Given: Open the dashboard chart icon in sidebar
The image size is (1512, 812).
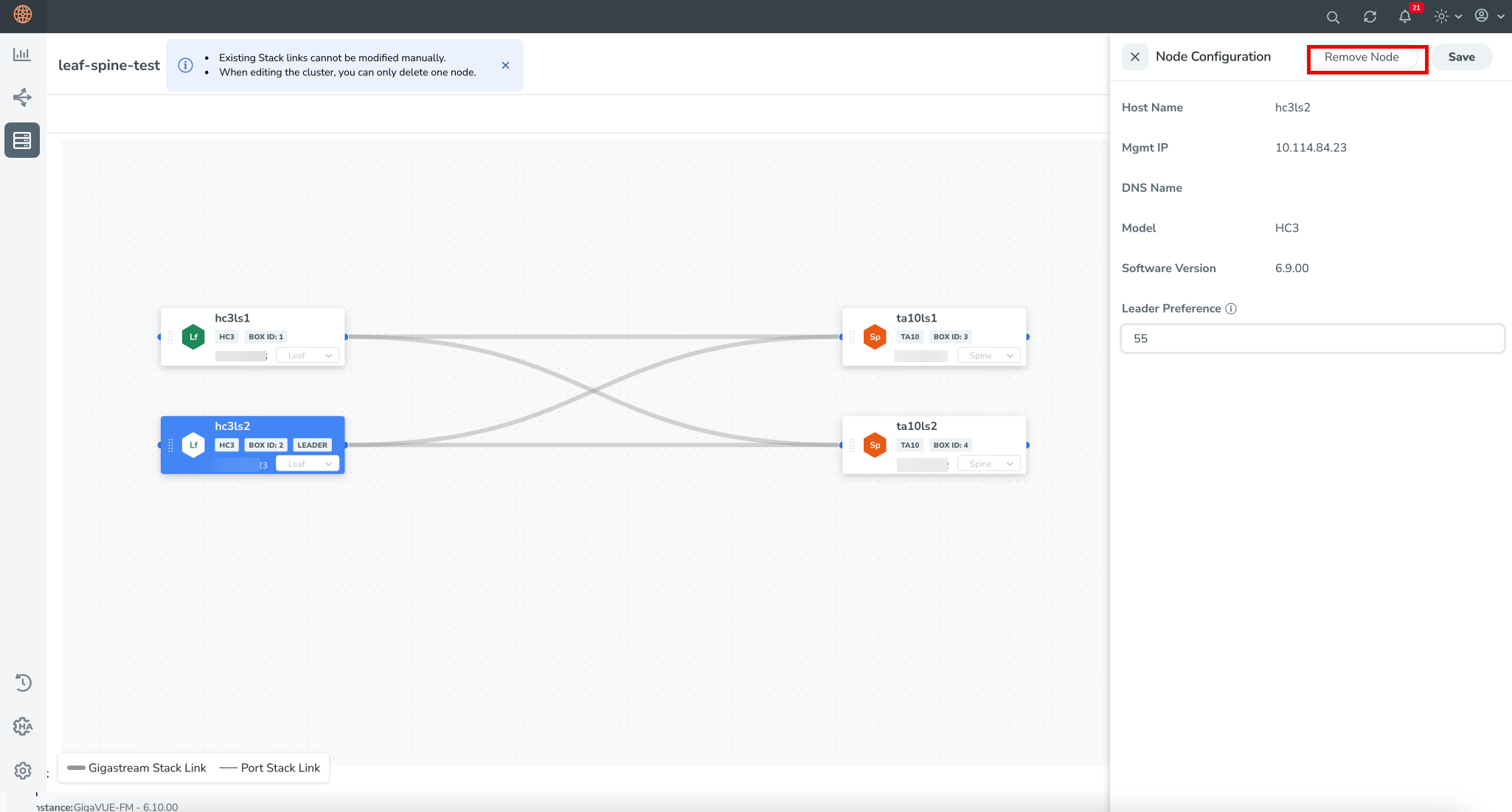Looking at the screenshot, I should point(22,55).
